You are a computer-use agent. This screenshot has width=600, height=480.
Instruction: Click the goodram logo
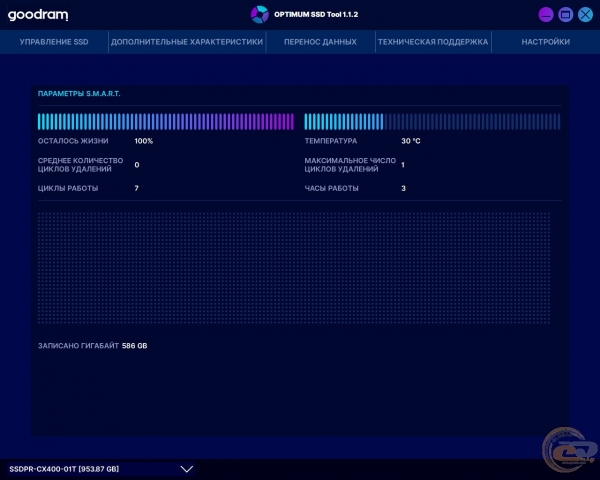(38, 15)
